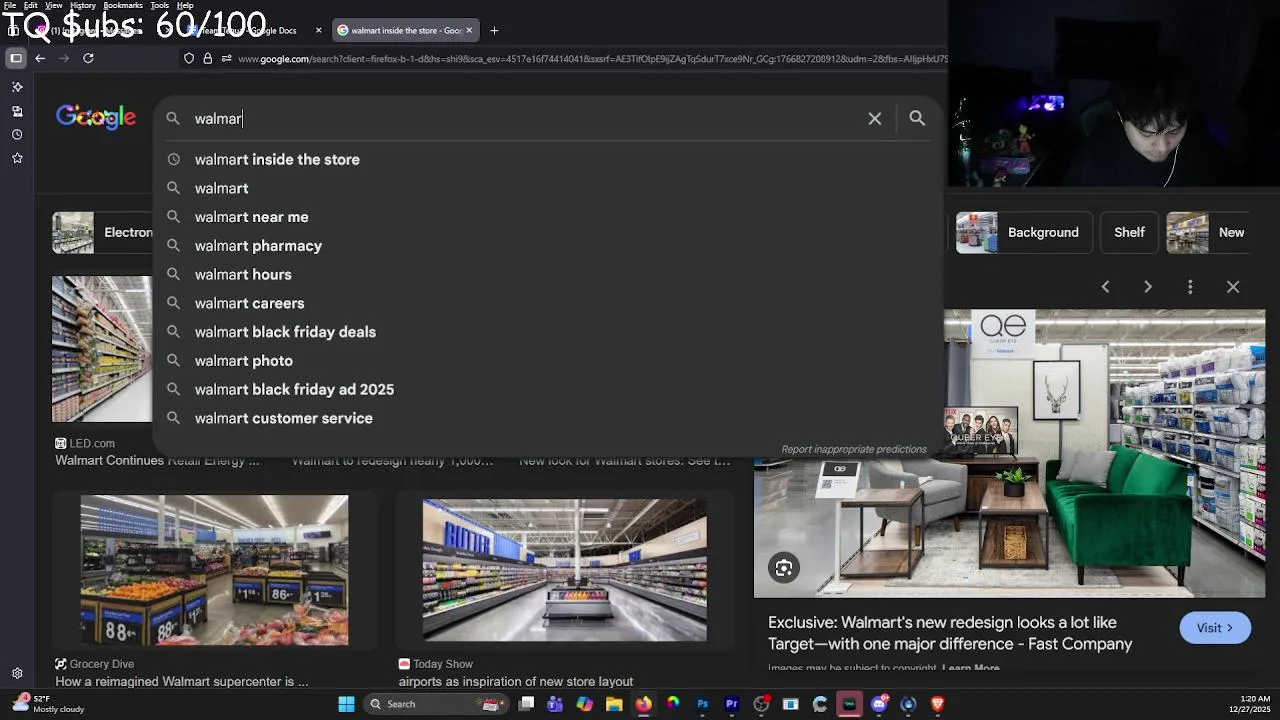Show next image in preview panel
This screenshot has width=1280, height=720.
pos(1148,287)
